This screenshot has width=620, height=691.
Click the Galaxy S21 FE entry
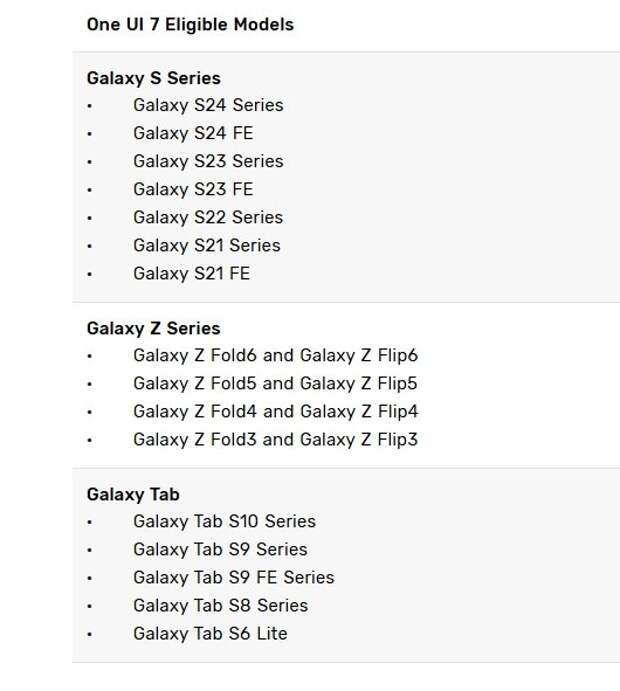point(192,274)
